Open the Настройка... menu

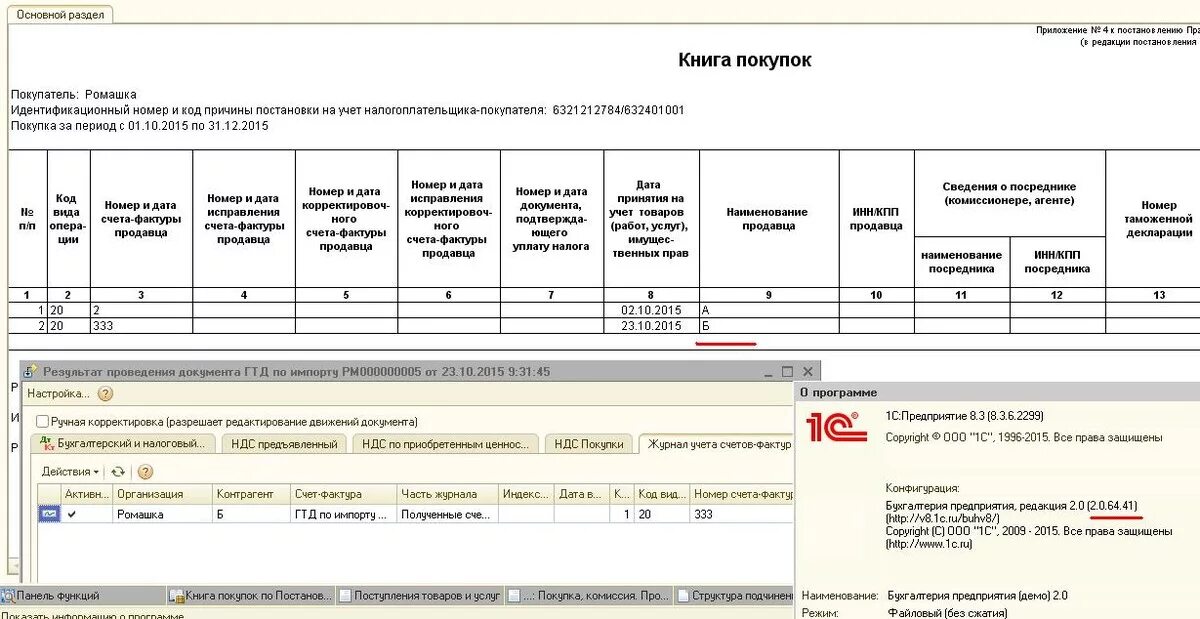[58, 394]
